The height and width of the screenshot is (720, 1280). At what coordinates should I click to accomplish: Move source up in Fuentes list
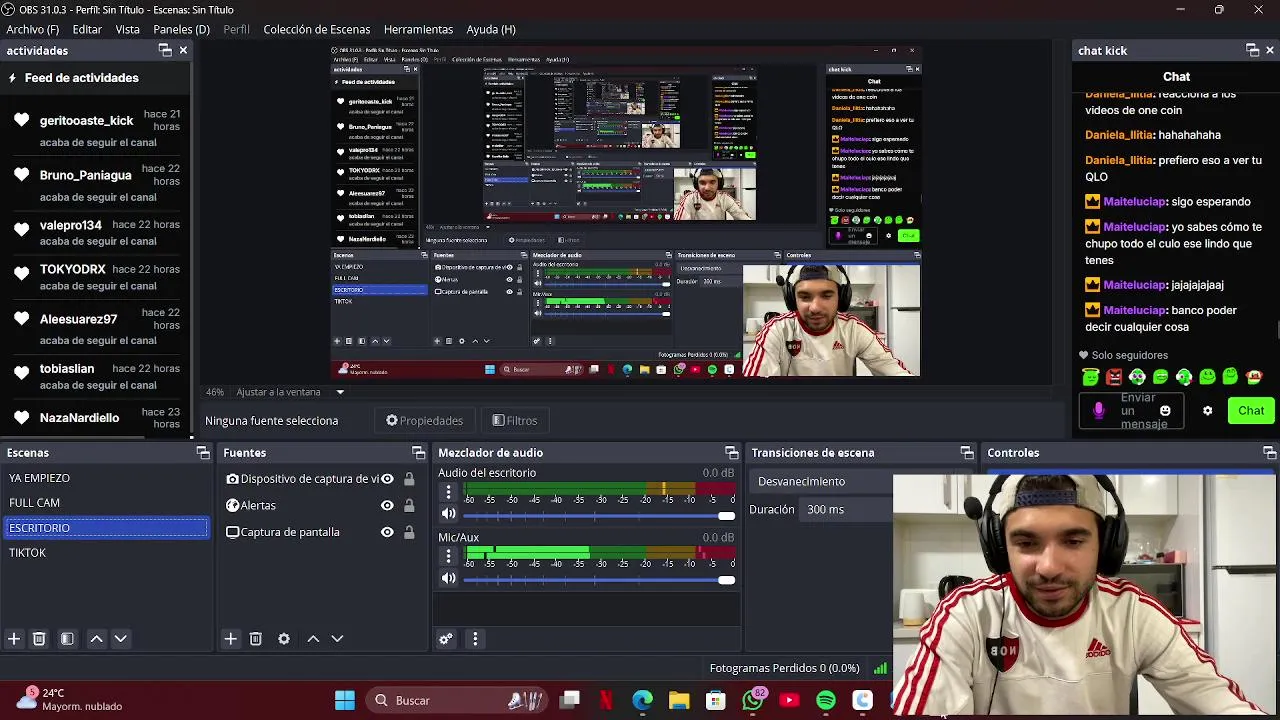(313, 638)
